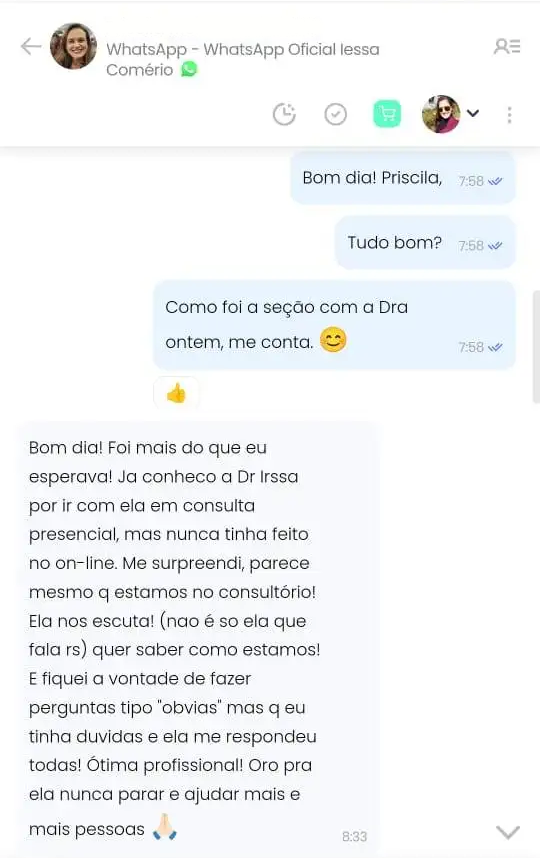
Task: Open the three-dot options menu
Action: (509, 115)
